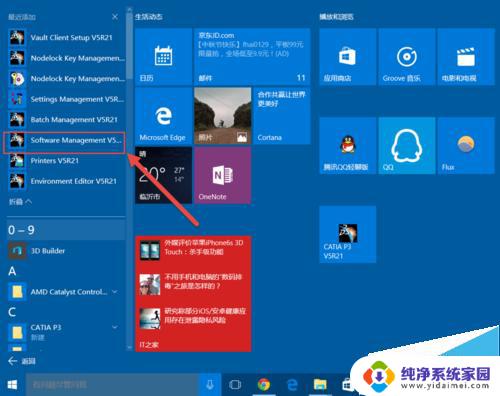Open Nodelock Key Management with key icon
This screenshot has height=396, width=500.
click(x=66, y=79)
